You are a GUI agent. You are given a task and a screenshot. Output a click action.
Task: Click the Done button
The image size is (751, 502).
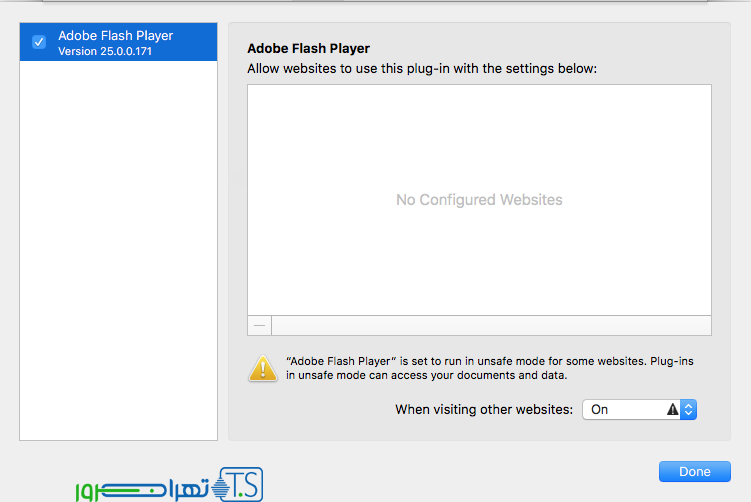(694, 472)
